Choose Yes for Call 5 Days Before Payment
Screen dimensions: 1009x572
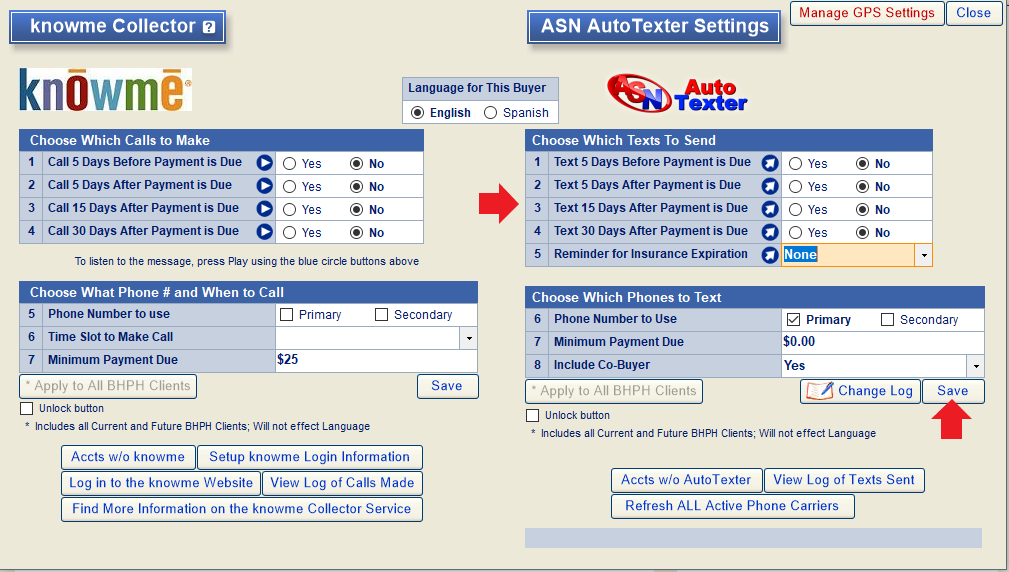[290, 163]
